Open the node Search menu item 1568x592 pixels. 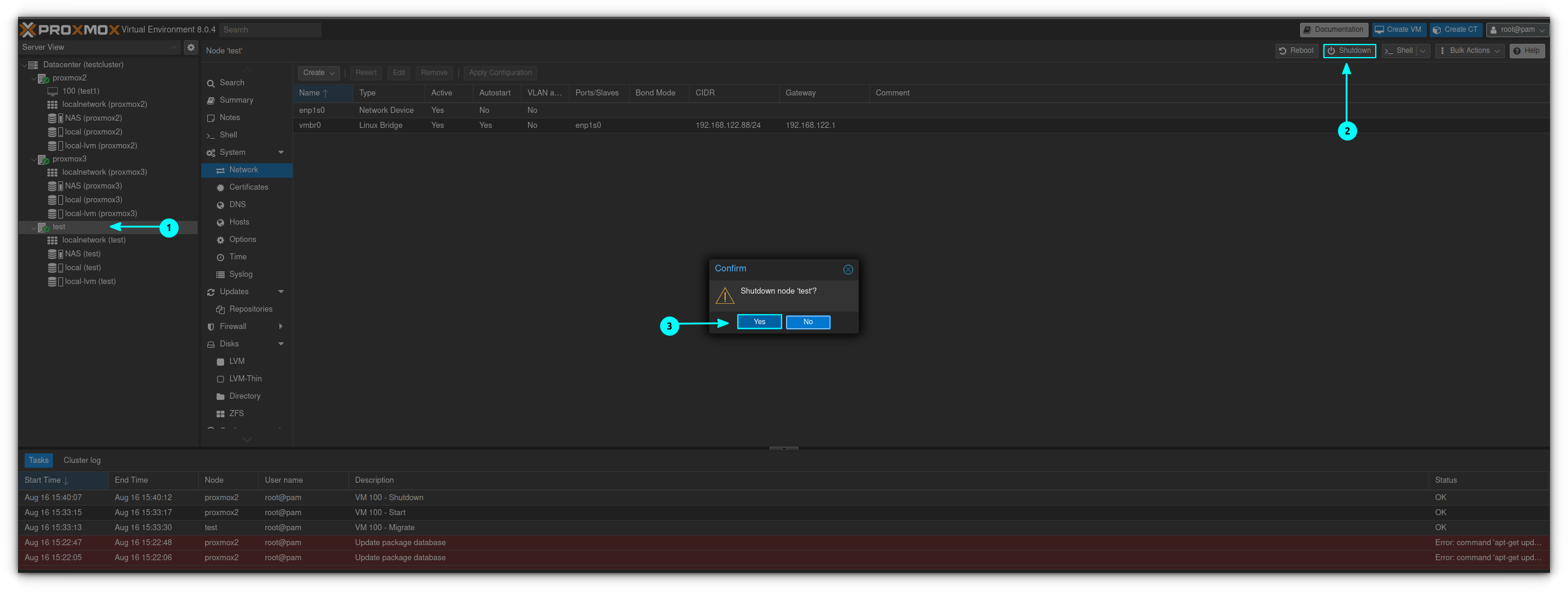(231, 83)
